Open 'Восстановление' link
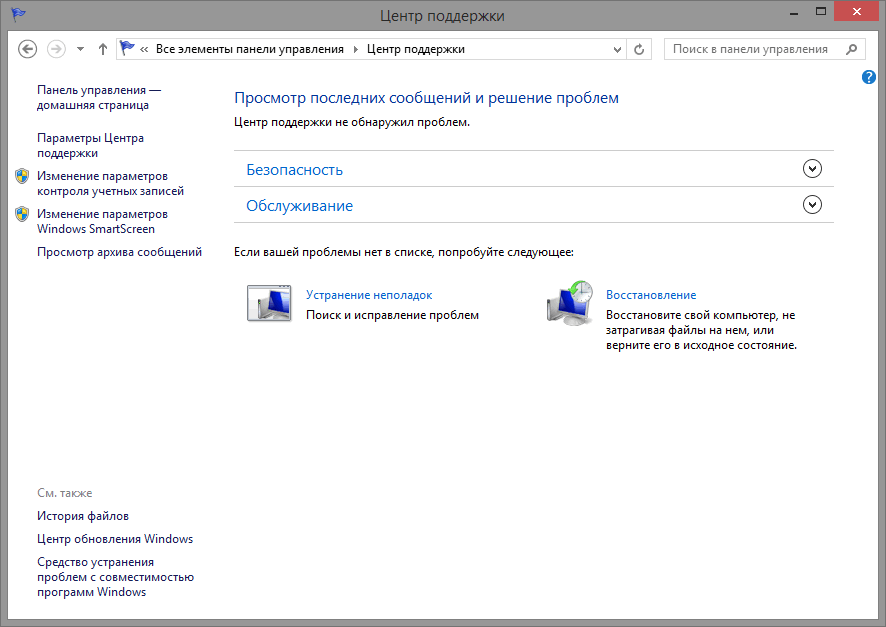This screenshot has height=627, width=886. coord(650,295)
